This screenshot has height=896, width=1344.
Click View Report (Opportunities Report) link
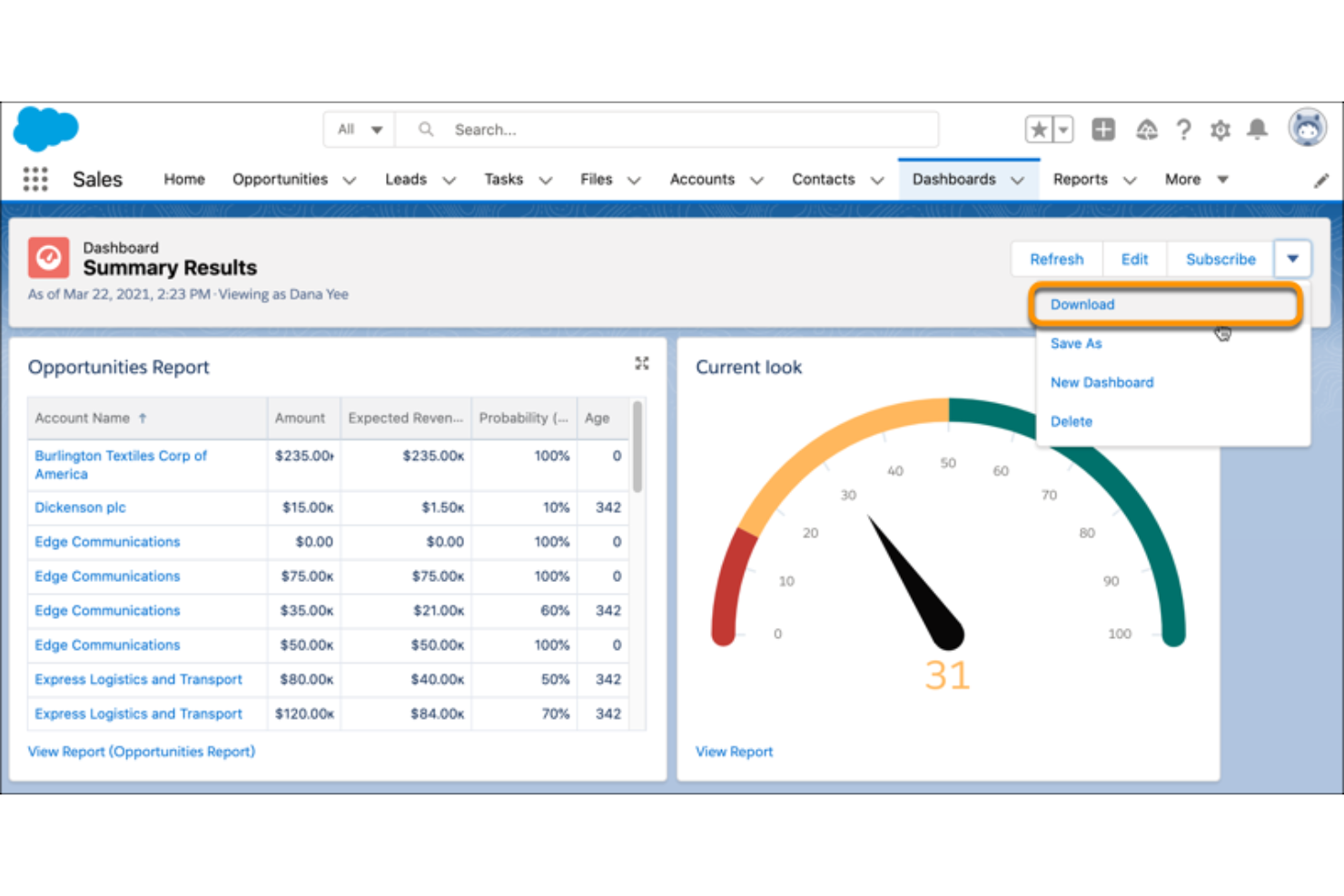coord(142,752)
